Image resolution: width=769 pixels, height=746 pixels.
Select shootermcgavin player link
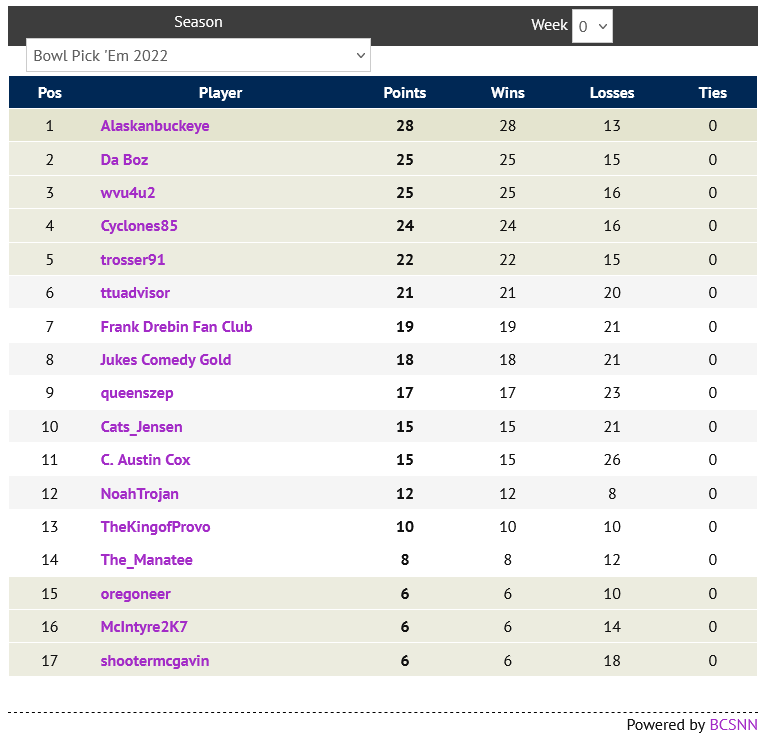pyautogui.click(x=155, y=661)
